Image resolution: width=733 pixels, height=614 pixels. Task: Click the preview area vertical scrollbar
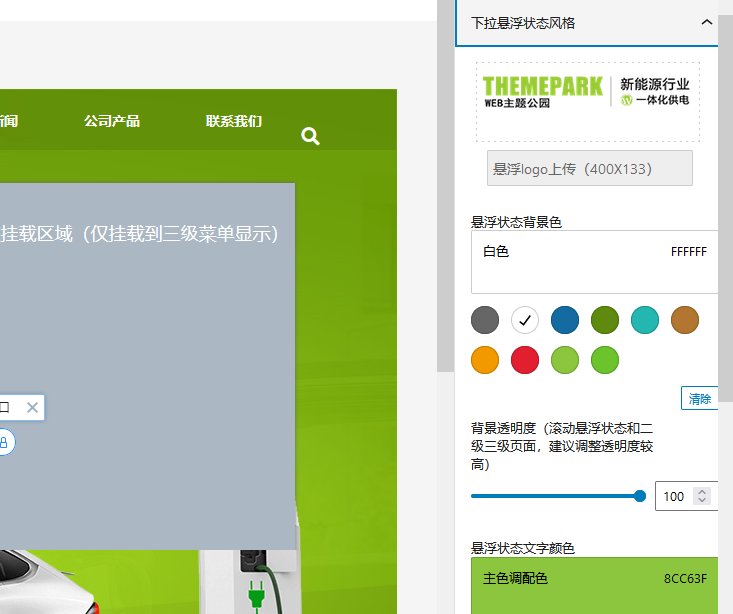[446, 186]
